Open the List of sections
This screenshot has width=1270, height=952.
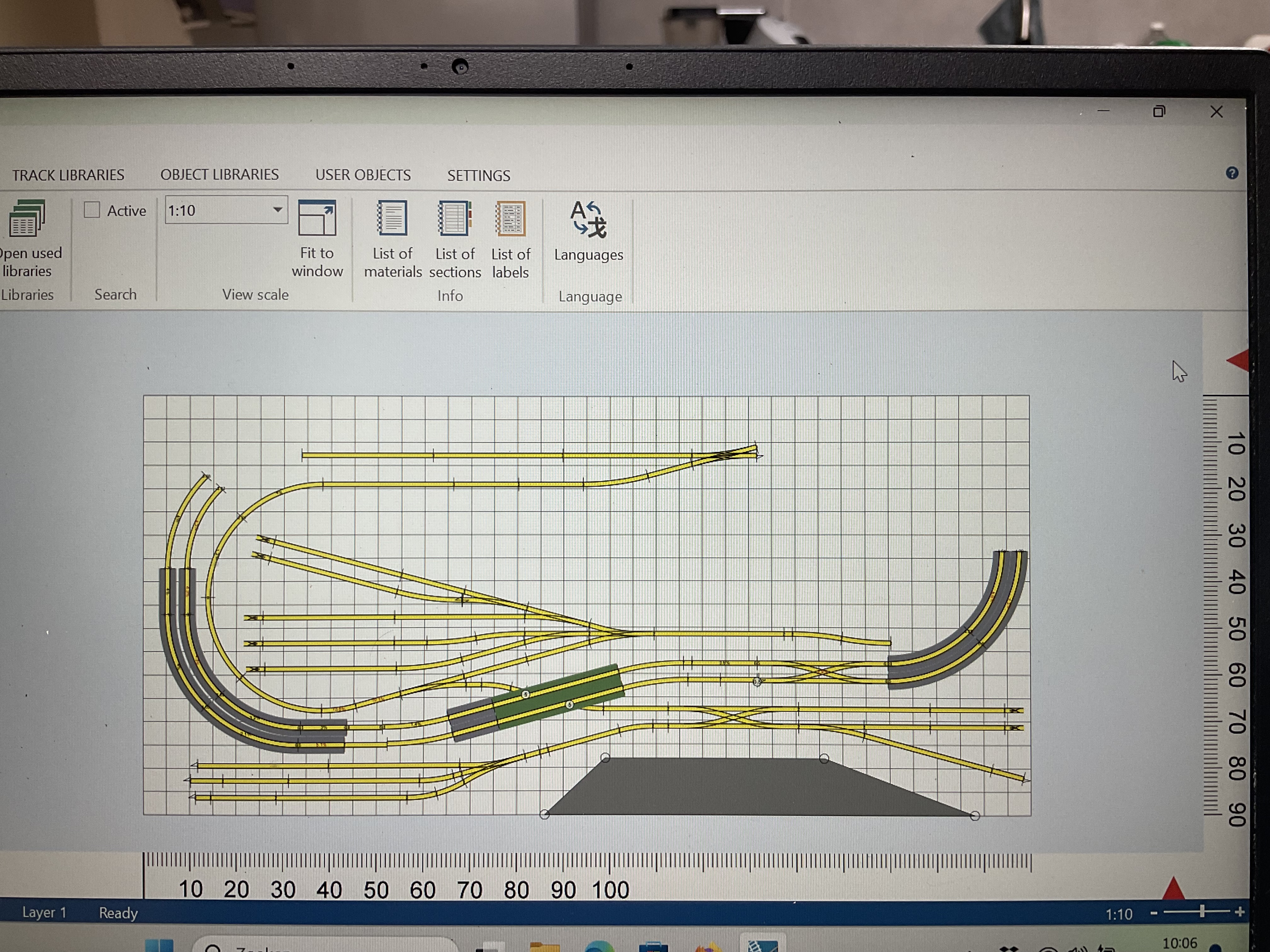coord(454,218)
